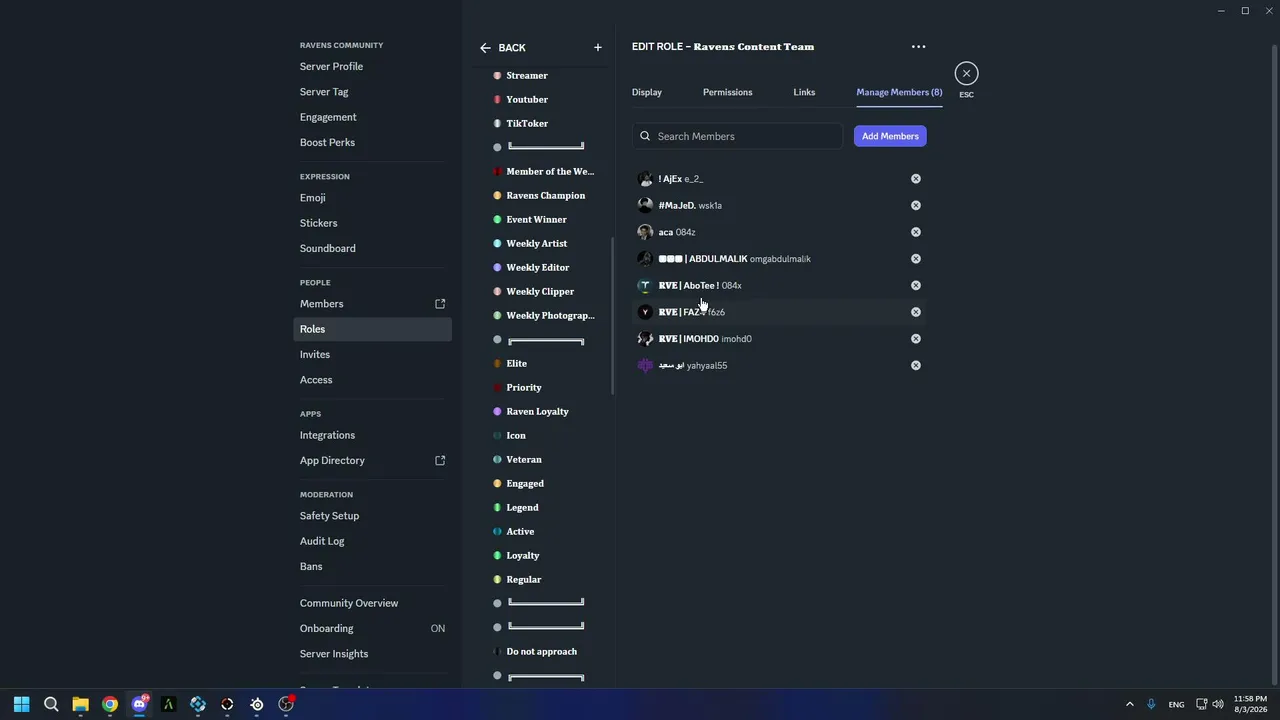The width and height of the screenshot is (1280, 720).
Task: Select the Weekly Editor role
Action: coord(540,268)
